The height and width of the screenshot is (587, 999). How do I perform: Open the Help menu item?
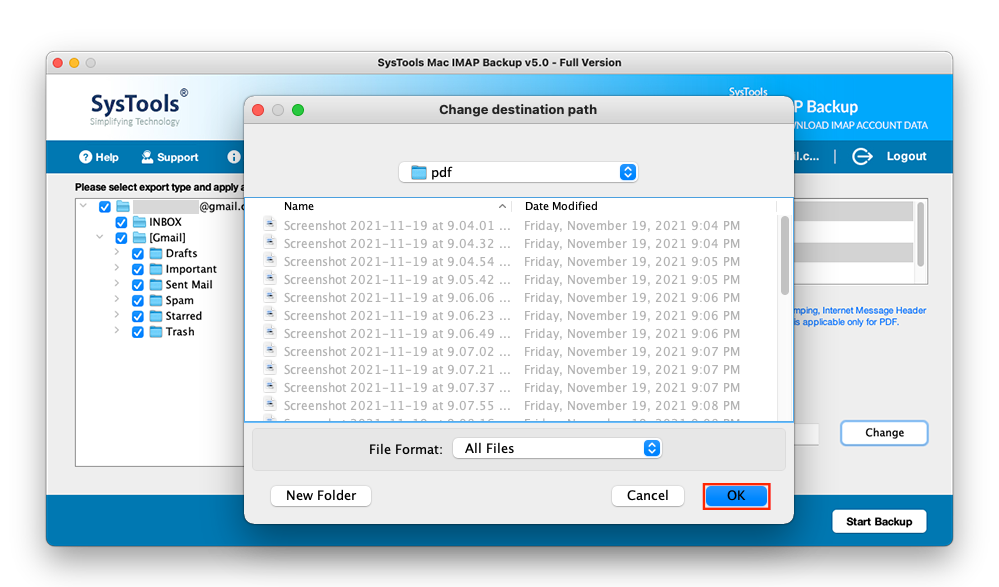(x=99, y=157)
